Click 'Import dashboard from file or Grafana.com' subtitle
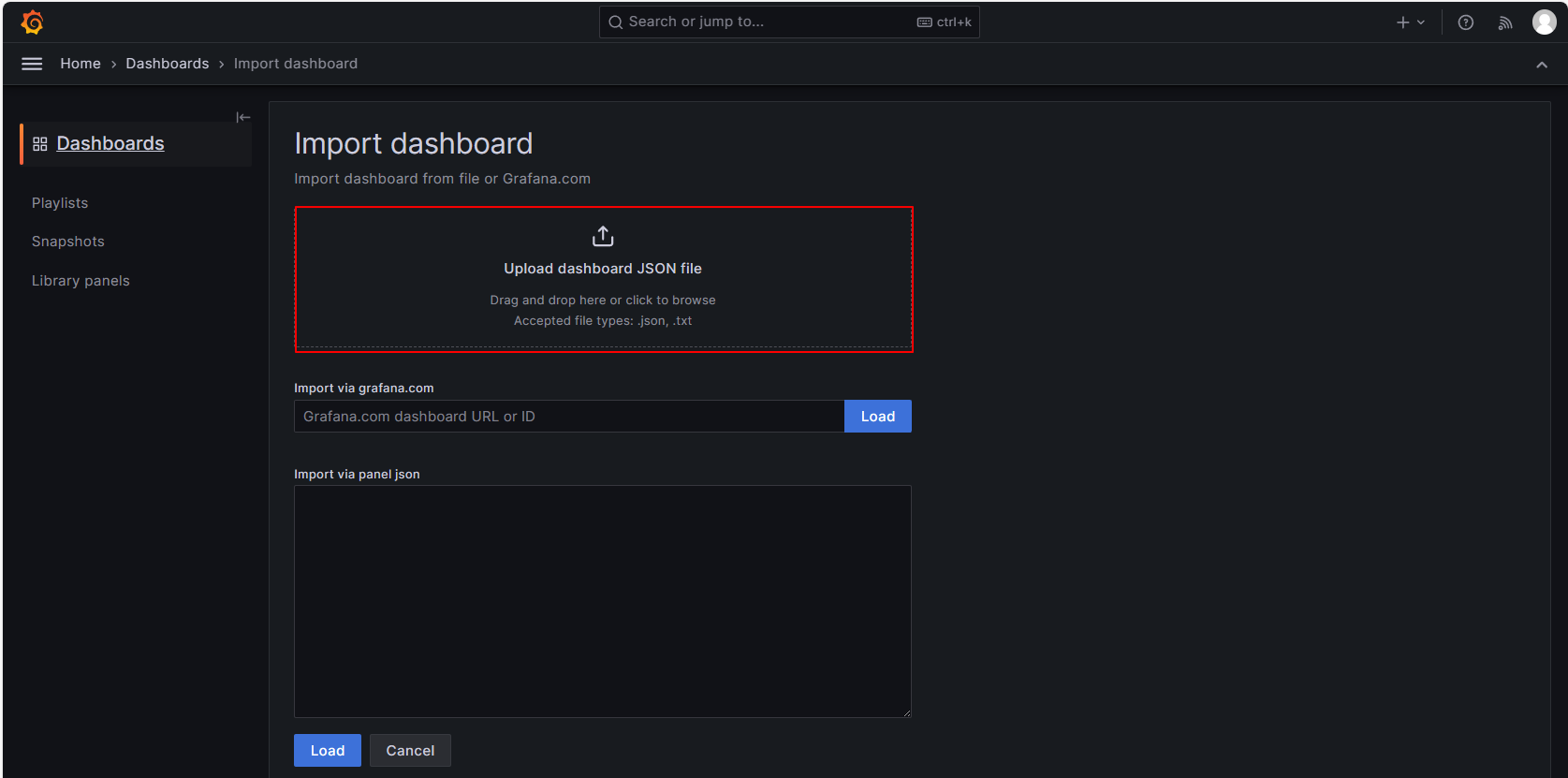This screenshot has width=1568, height=778. point(443,179)
